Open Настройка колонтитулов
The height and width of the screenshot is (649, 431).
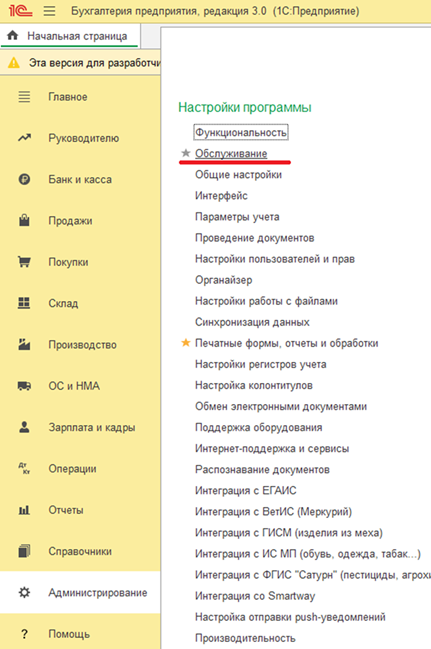[254, 385]
